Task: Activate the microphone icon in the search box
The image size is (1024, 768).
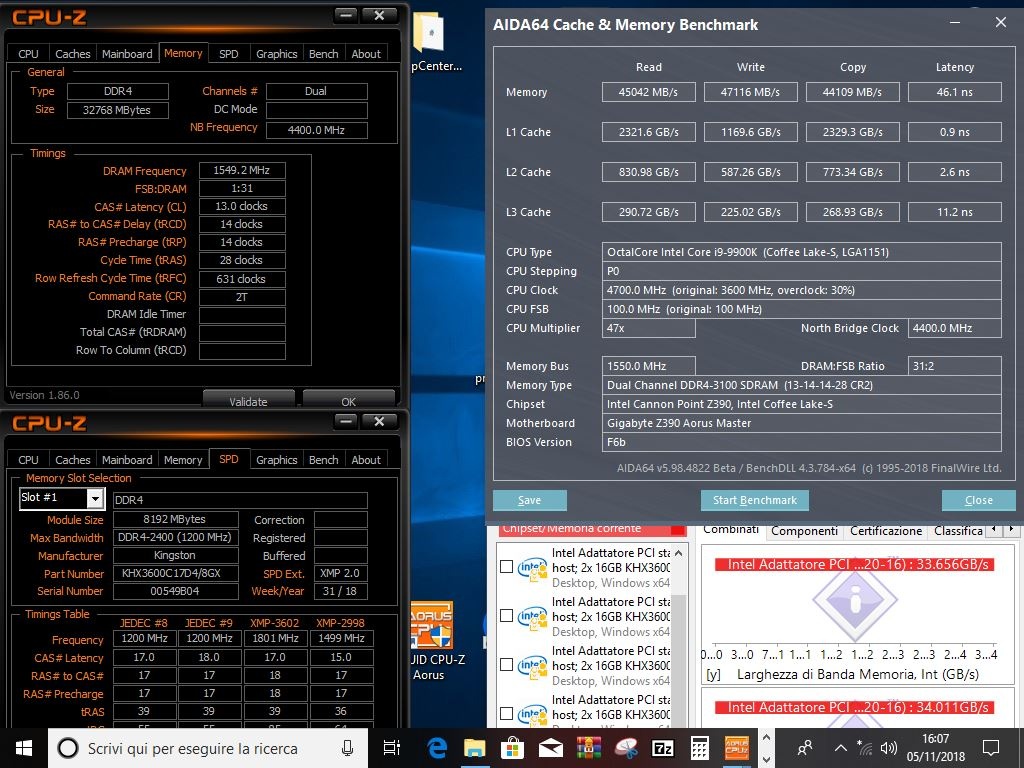Action: 347,748
